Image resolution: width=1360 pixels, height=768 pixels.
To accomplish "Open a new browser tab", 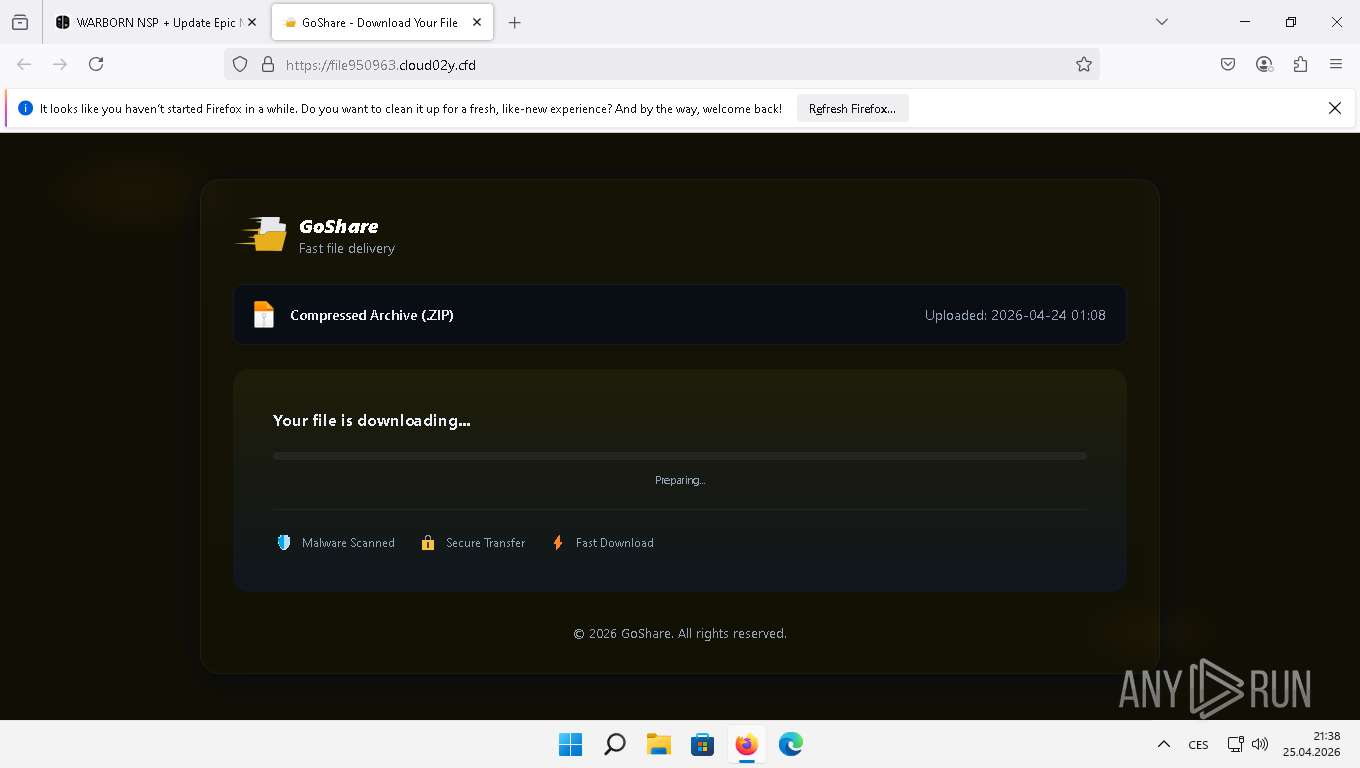I will [x=514, y=22].
